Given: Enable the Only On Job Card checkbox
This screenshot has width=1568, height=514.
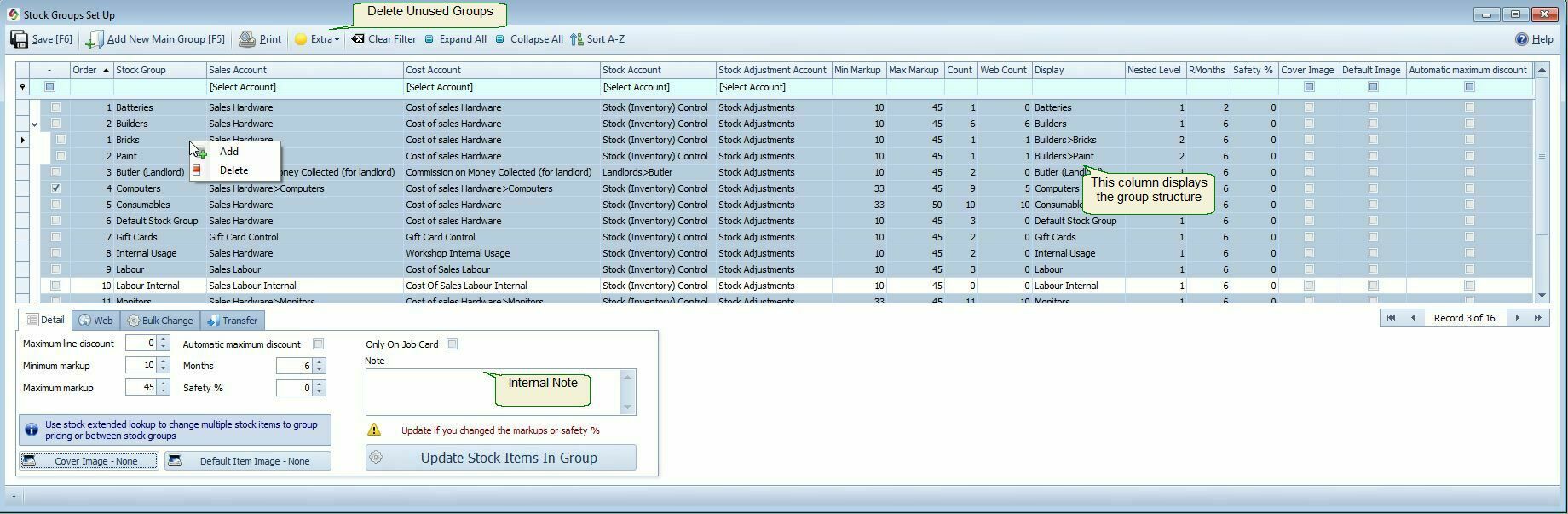Looking at the screenshot, I should click(453, 344).
